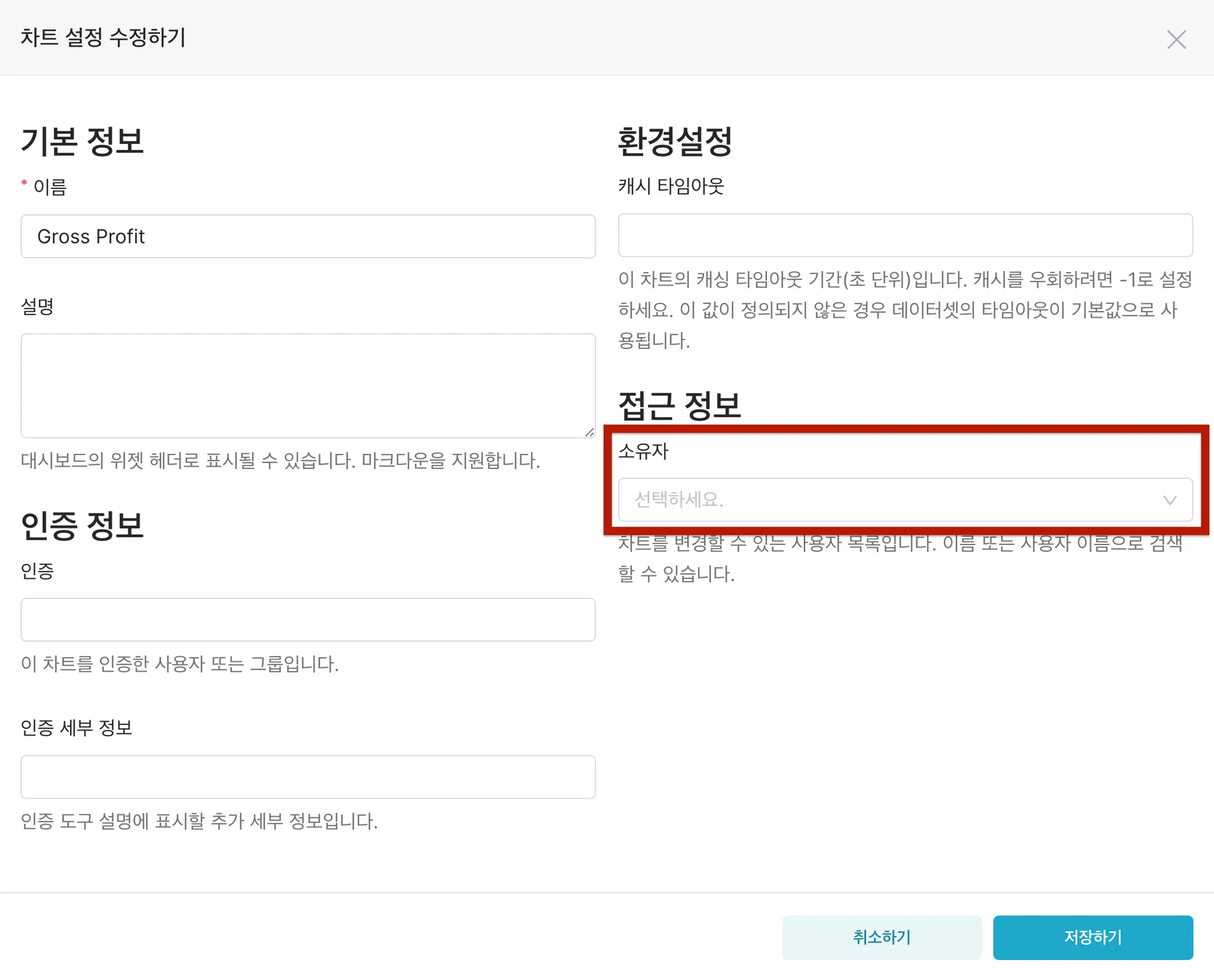Image resolution: width=1214 pixels, height=980 pixels.
Task: Click the 설명 field label
Action: click(x=37, y=307)
